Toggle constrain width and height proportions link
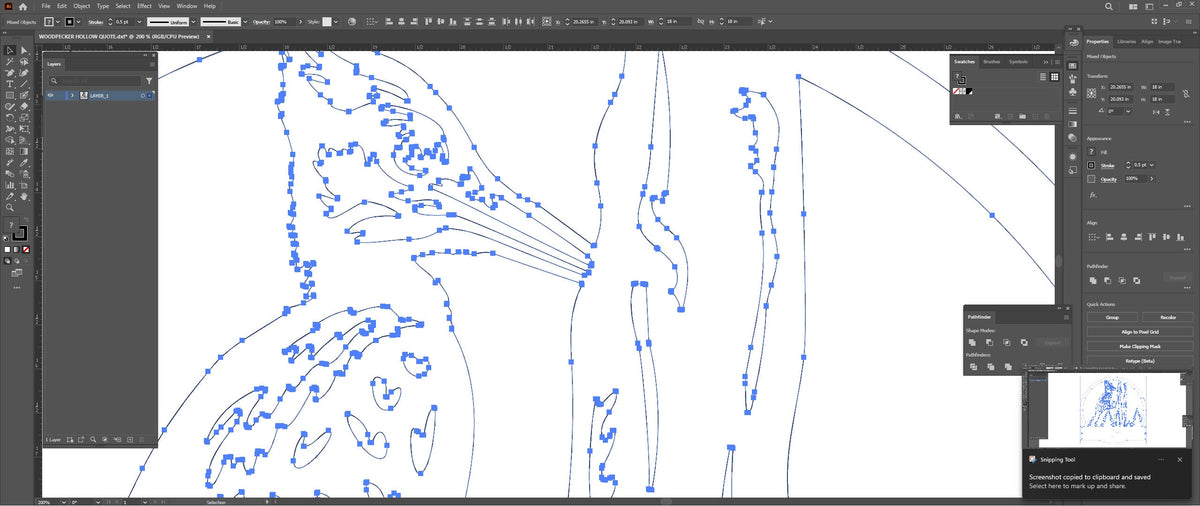 1186,93
